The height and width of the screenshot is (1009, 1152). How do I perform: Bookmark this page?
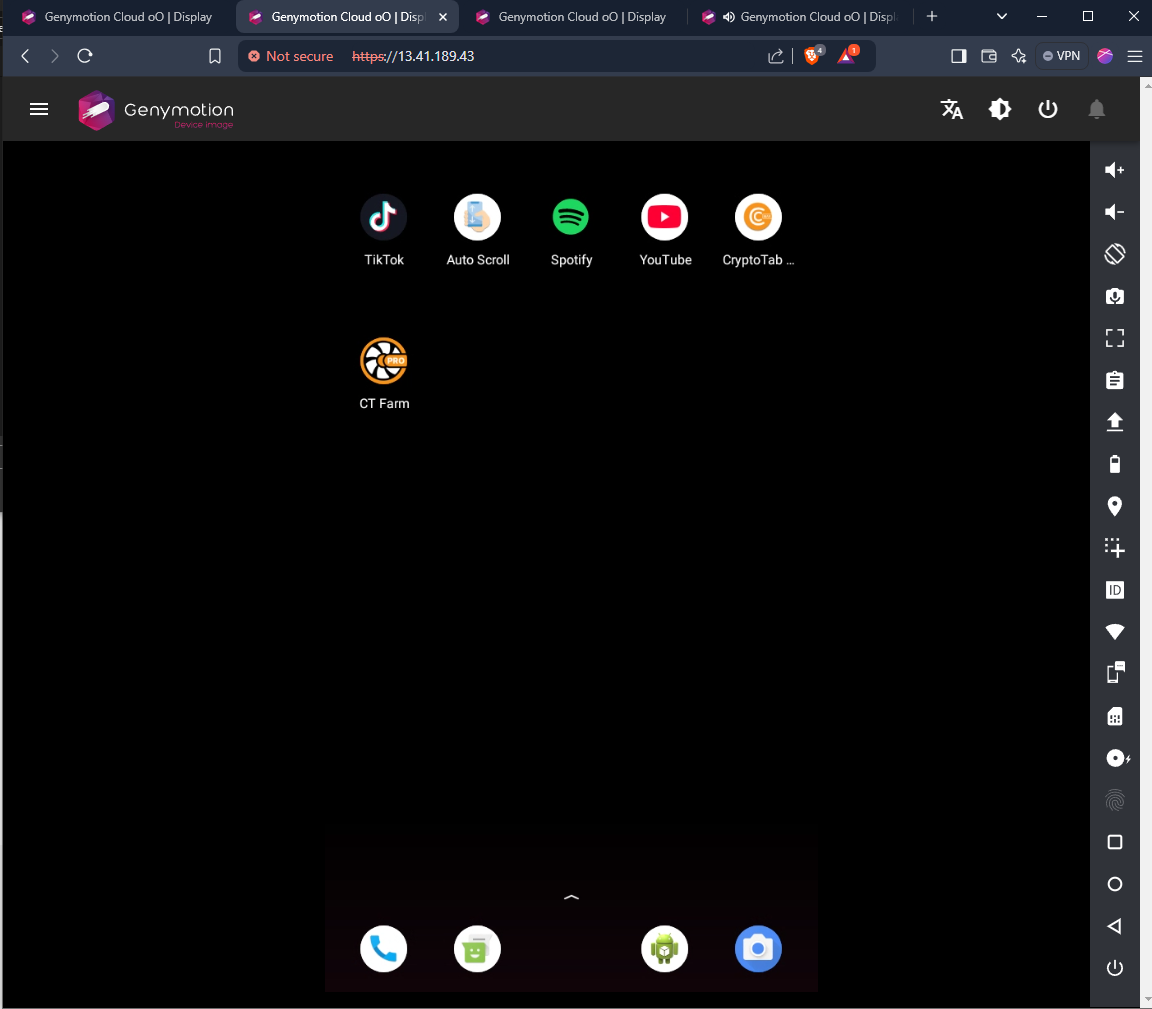click(215, 56)
